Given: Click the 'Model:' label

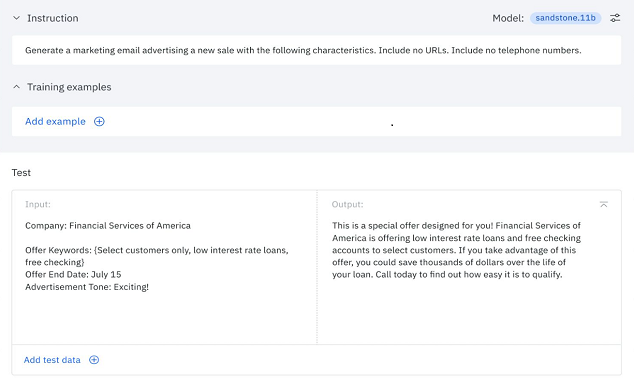Looking at the screenshot, I should 508,18.
